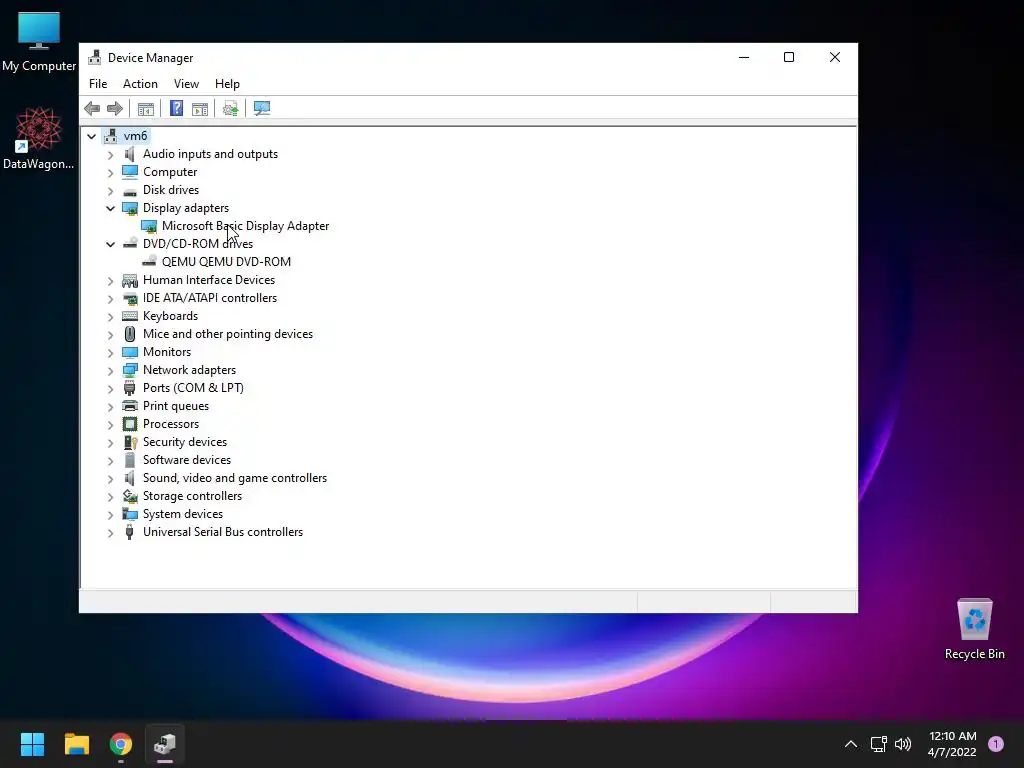Open the notification badge in the tray
Viewport: 1024px width, 768px height.
coord(996,744)
